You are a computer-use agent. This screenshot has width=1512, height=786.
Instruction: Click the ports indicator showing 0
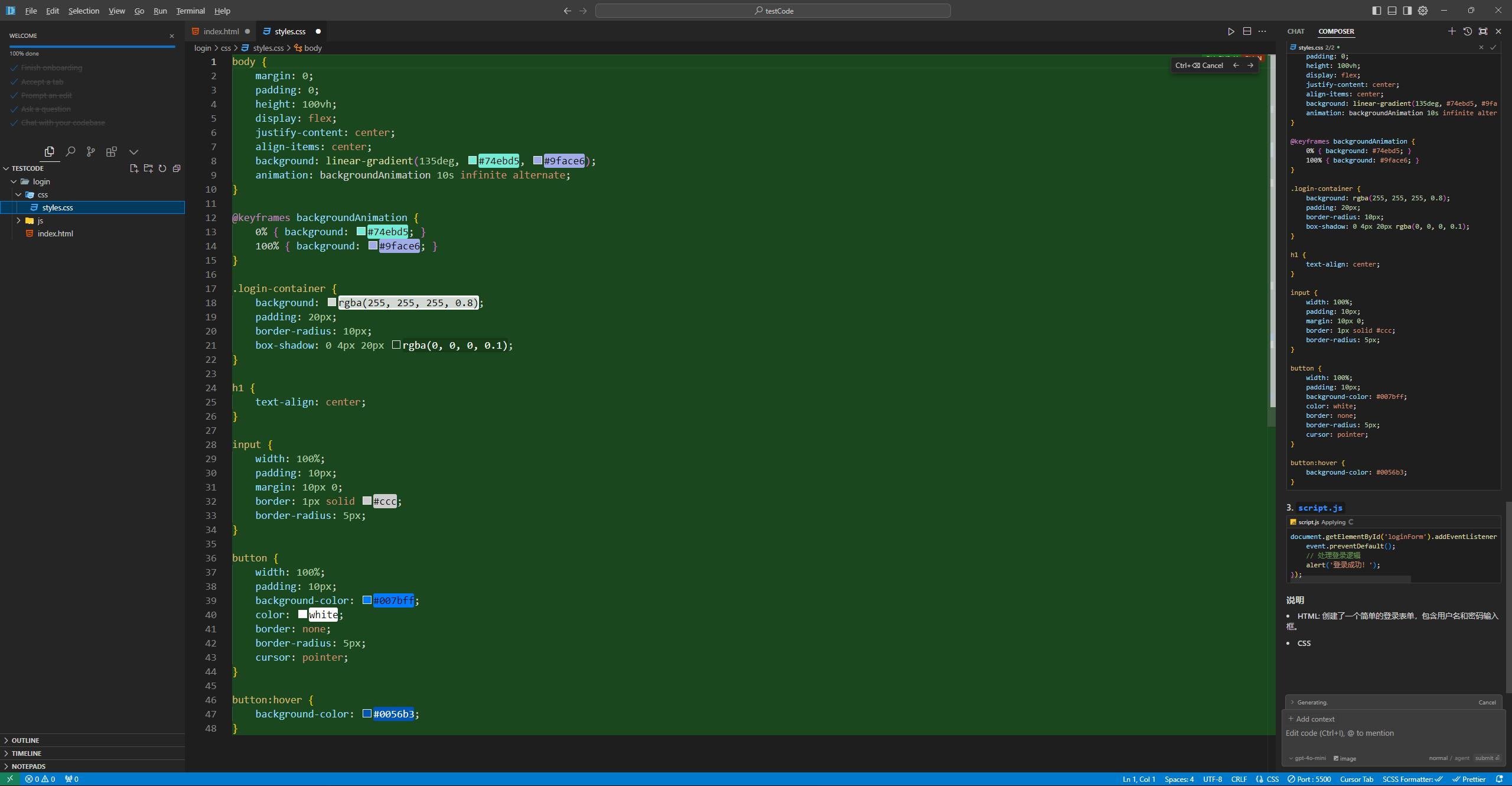pyautogui.click(x=71, y=779)
